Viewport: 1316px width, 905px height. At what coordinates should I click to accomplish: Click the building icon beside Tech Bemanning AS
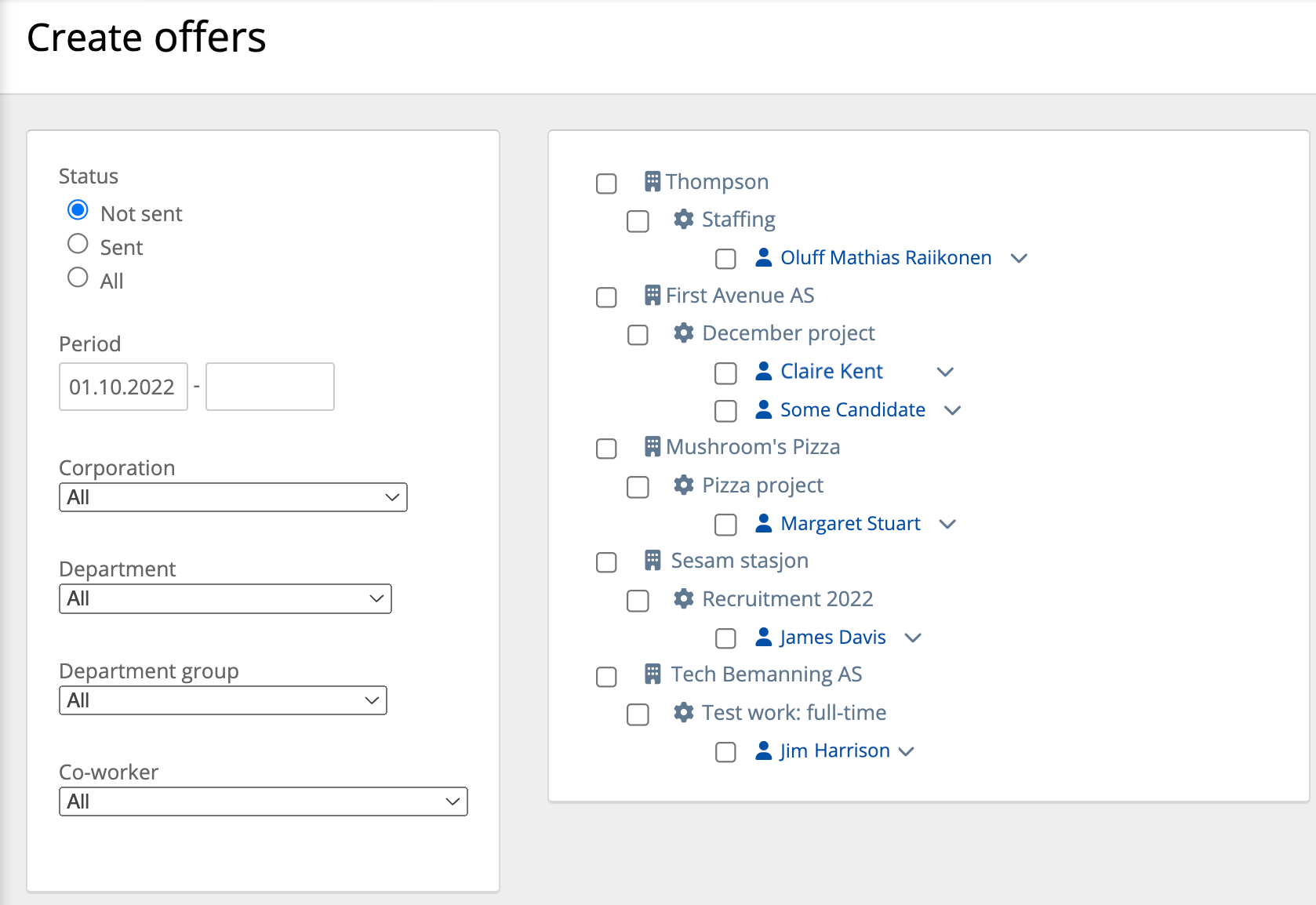(652, 674)
